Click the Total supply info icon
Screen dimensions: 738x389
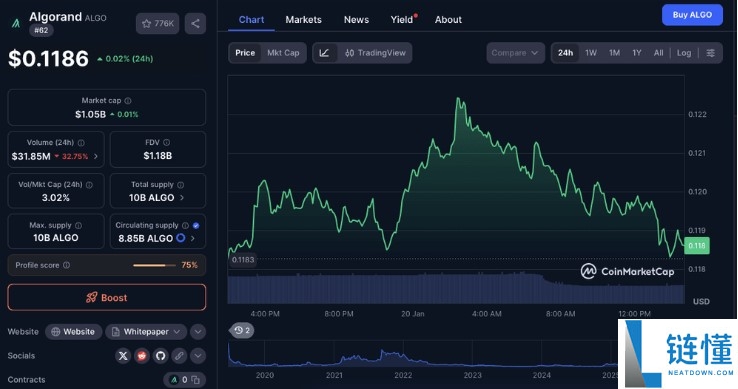tap(180, 185)
